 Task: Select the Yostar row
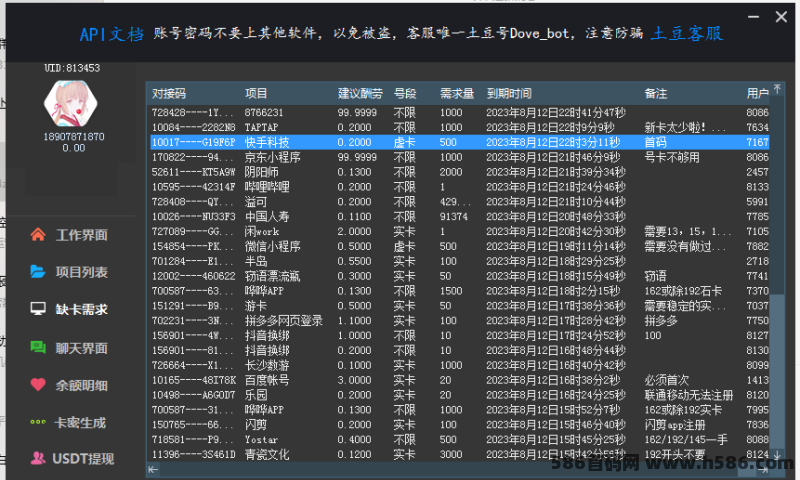tap(460, 439)
